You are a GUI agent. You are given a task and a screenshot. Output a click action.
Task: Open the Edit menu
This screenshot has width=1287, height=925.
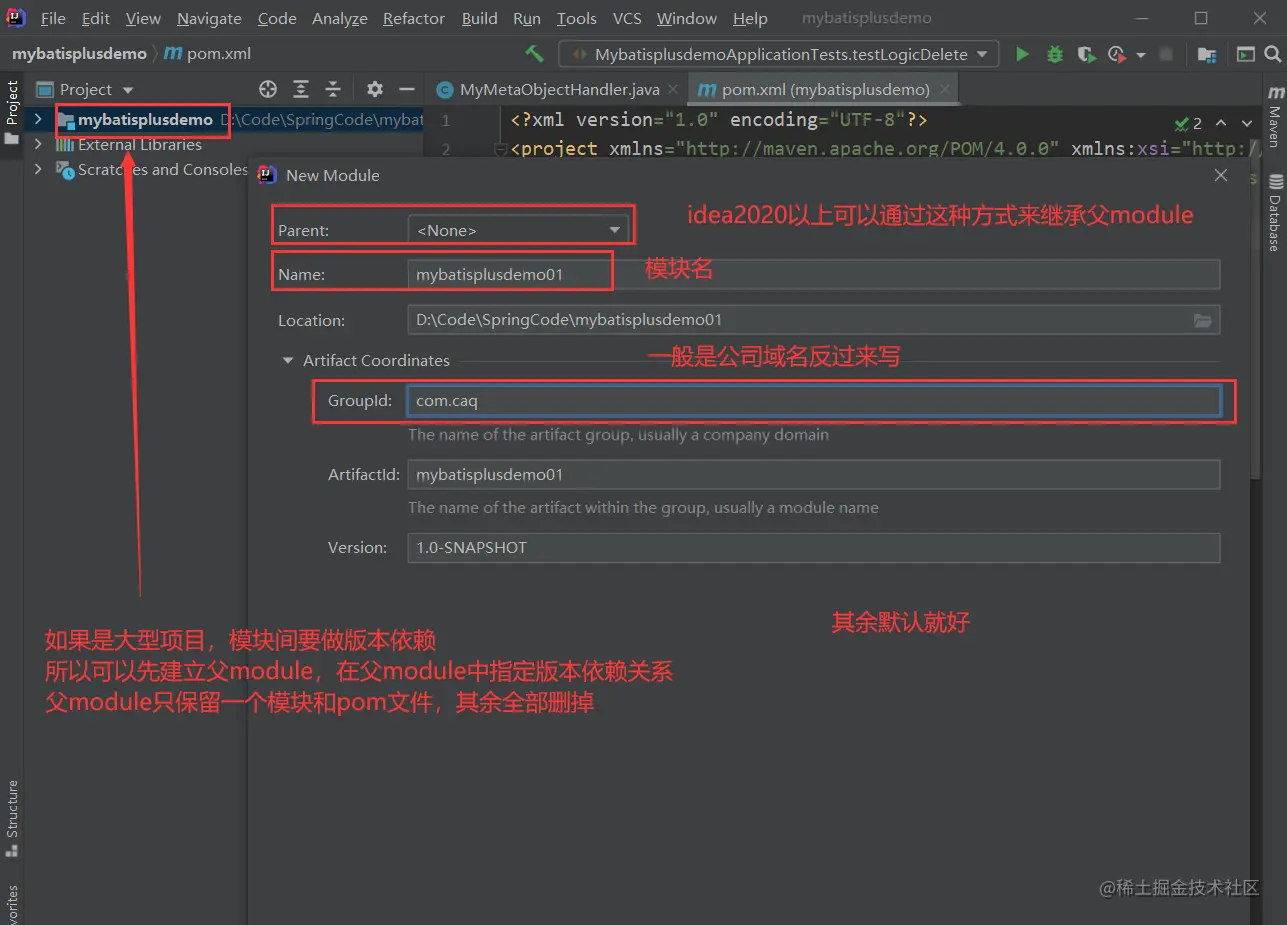96,18
